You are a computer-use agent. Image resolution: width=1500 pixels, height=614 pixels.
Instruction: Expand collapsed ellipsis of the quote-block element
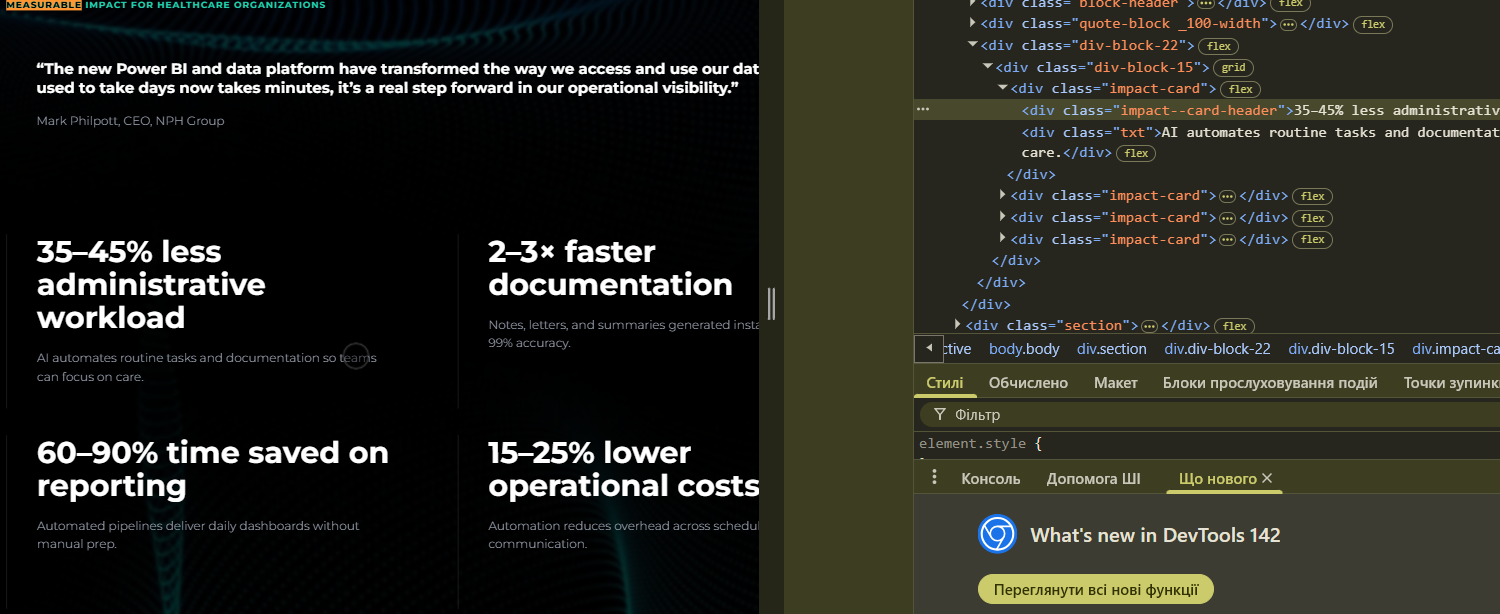1288,24
